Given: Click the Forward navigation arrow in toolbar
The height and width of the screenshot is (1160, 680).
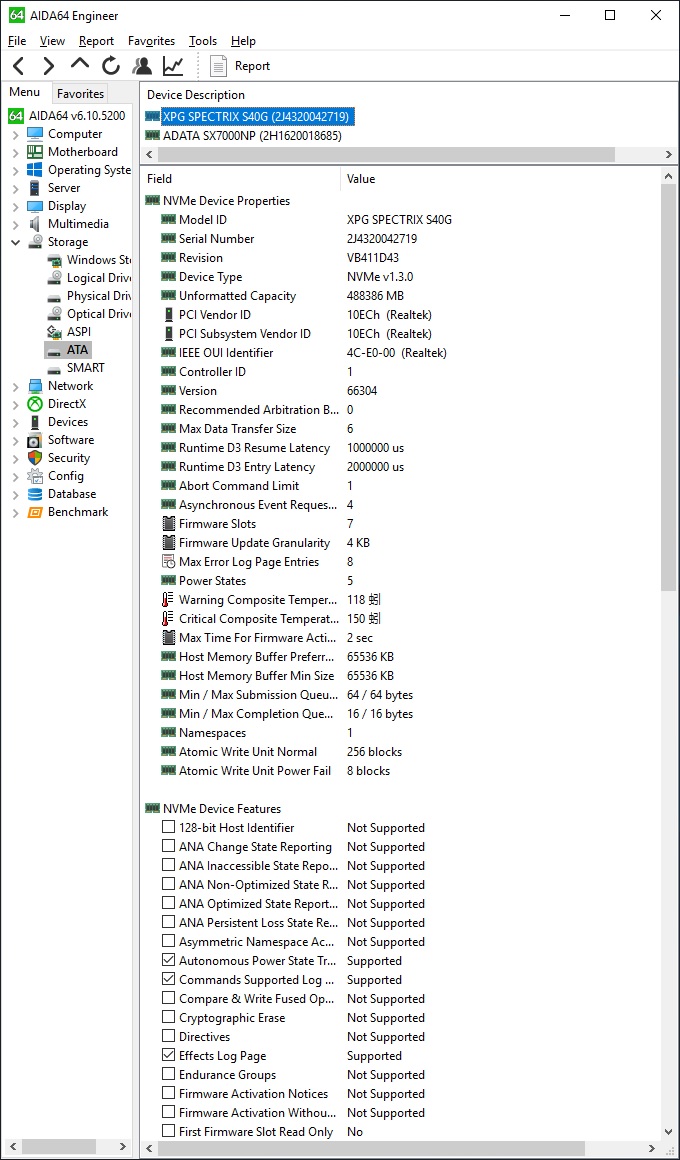Looking at the screenshot, I should tap(48, 66).
